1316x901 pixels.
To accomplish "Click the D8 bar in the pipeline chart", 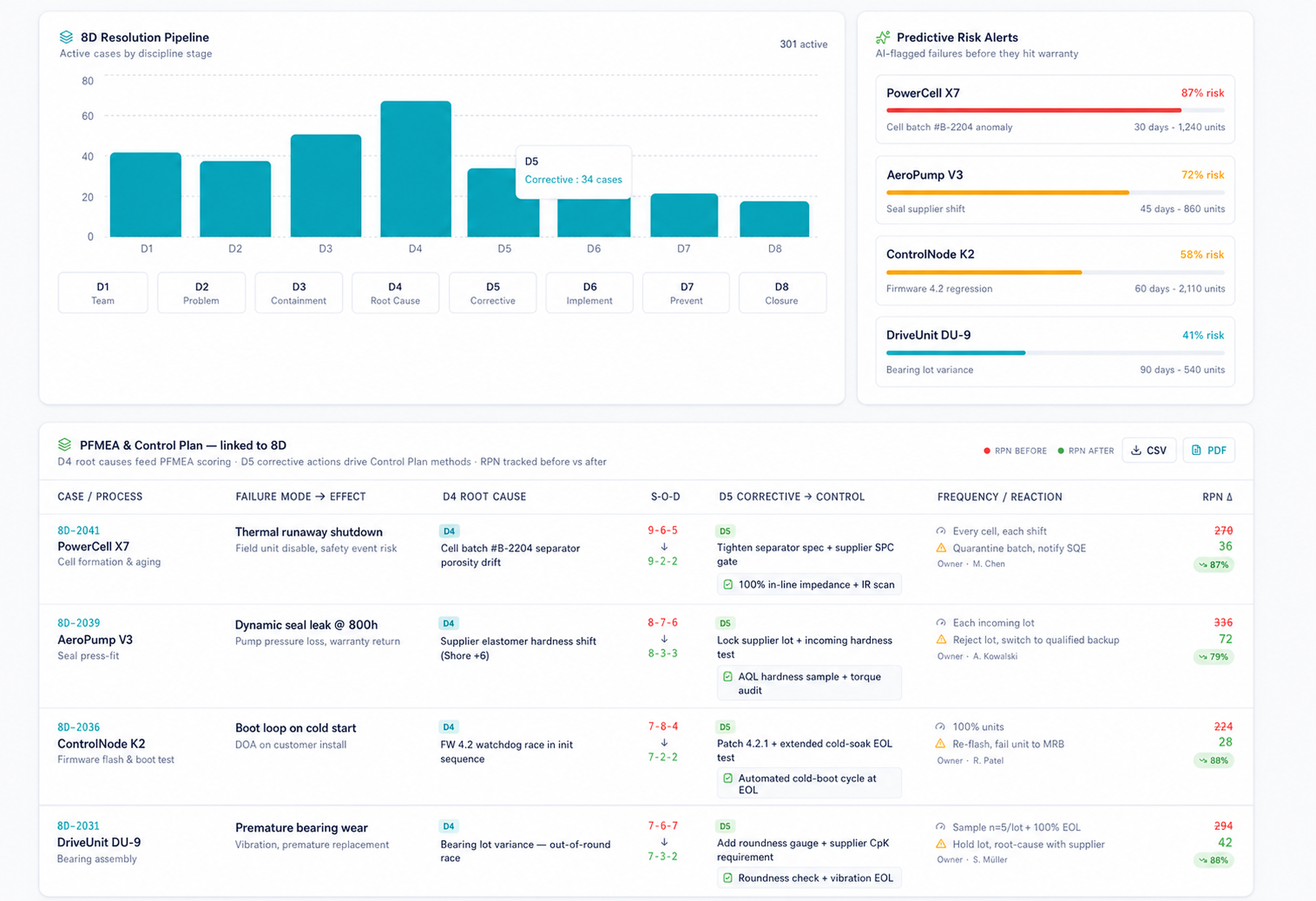I will (x=774, y=219).
